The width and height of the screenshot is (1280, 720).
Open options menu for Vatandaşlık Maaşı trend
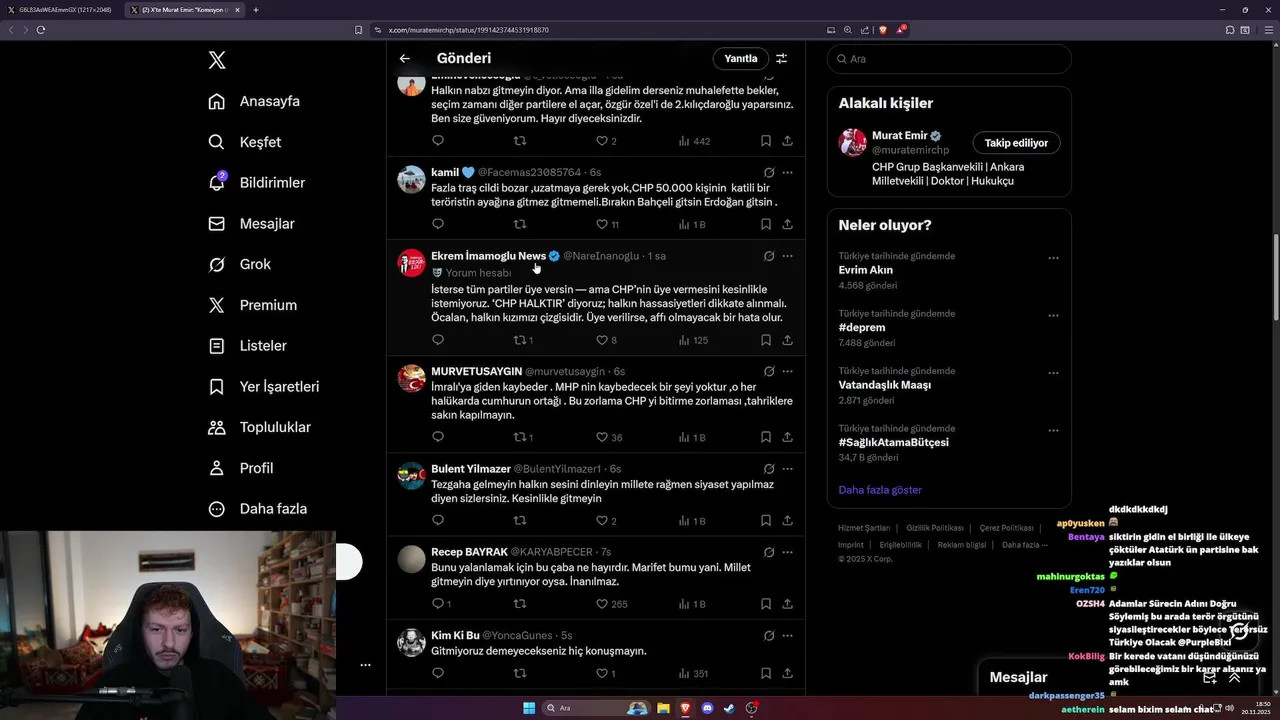coord(1053,373)
